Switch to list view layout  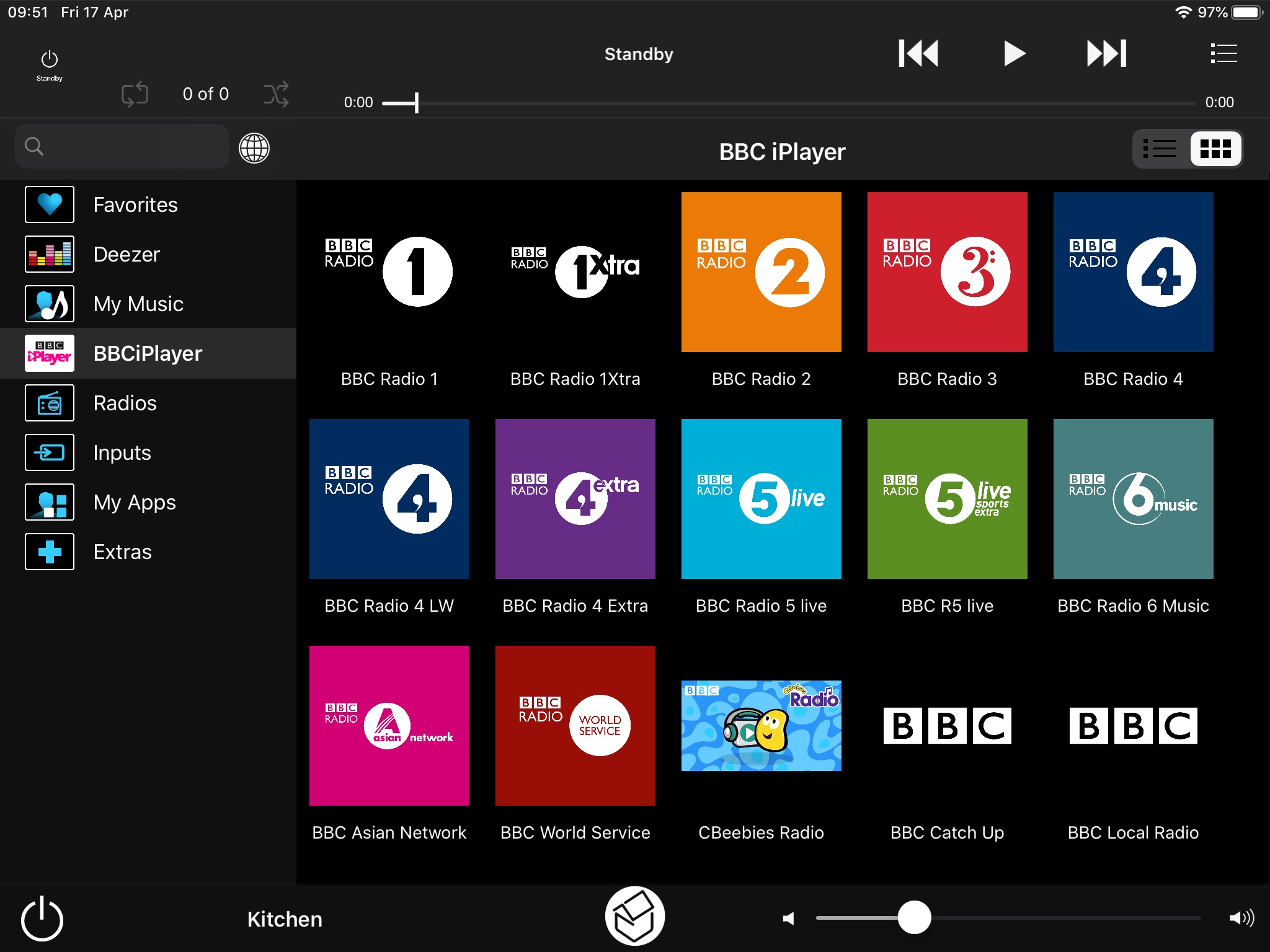tap(1160, 149)
